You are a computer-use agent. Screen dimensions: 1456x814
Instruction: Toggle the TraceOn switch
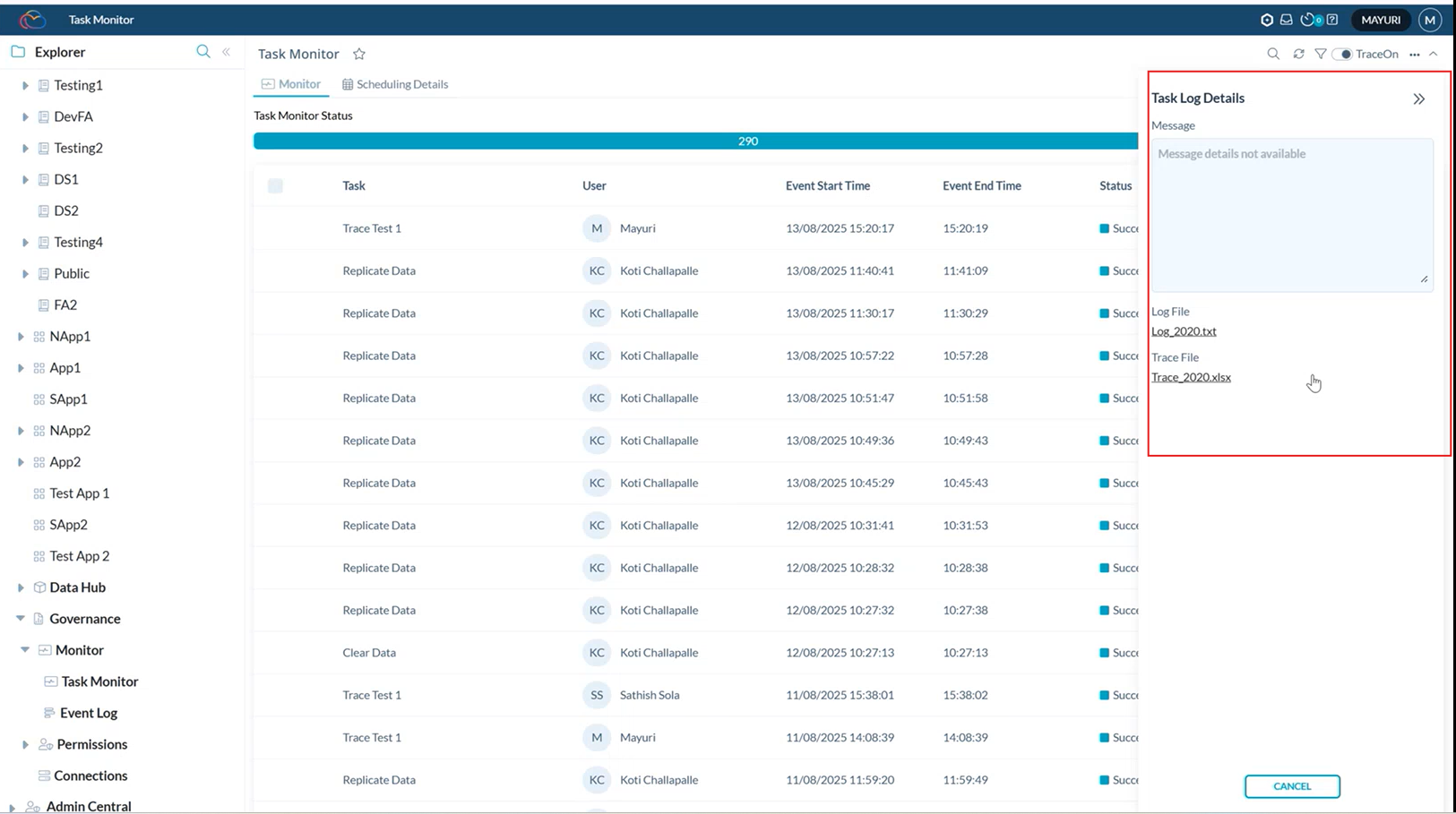pos(1342,54)
